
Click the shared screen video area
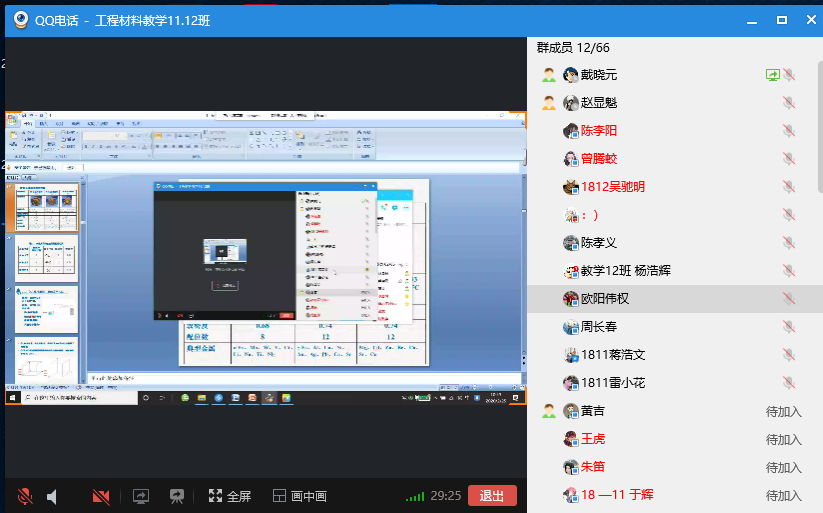point(265,258)
